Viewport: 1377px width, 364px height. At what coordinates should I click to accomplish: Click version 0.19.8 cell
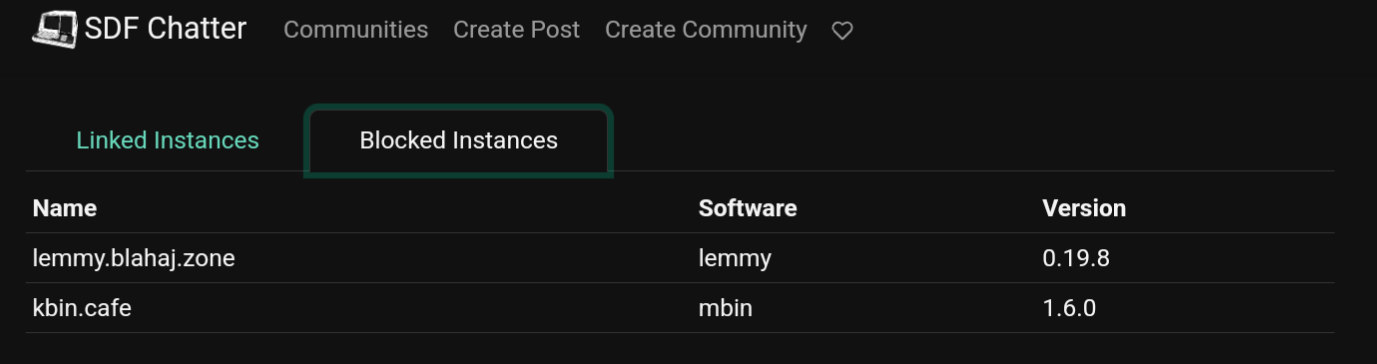1076,258
